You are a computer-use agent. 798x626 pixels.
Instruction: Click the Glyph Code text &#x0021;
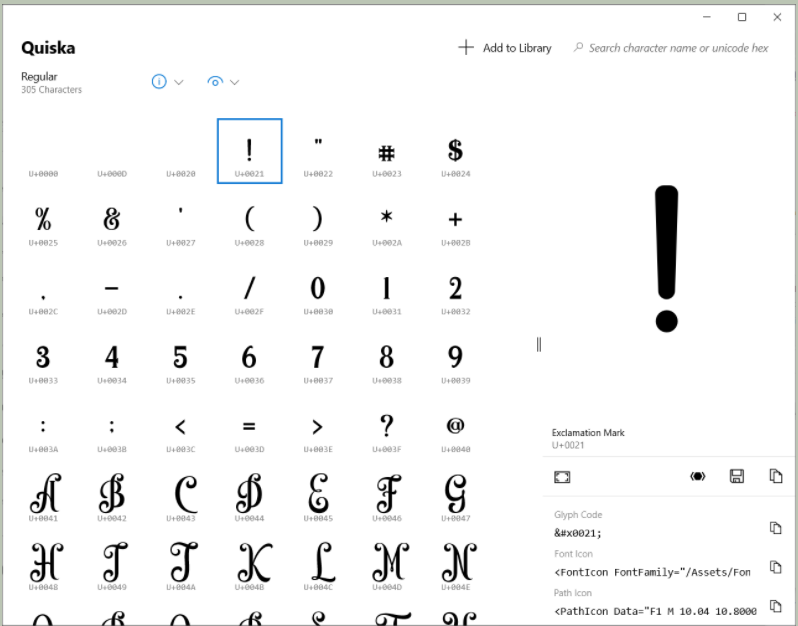[x=578, y=533]
